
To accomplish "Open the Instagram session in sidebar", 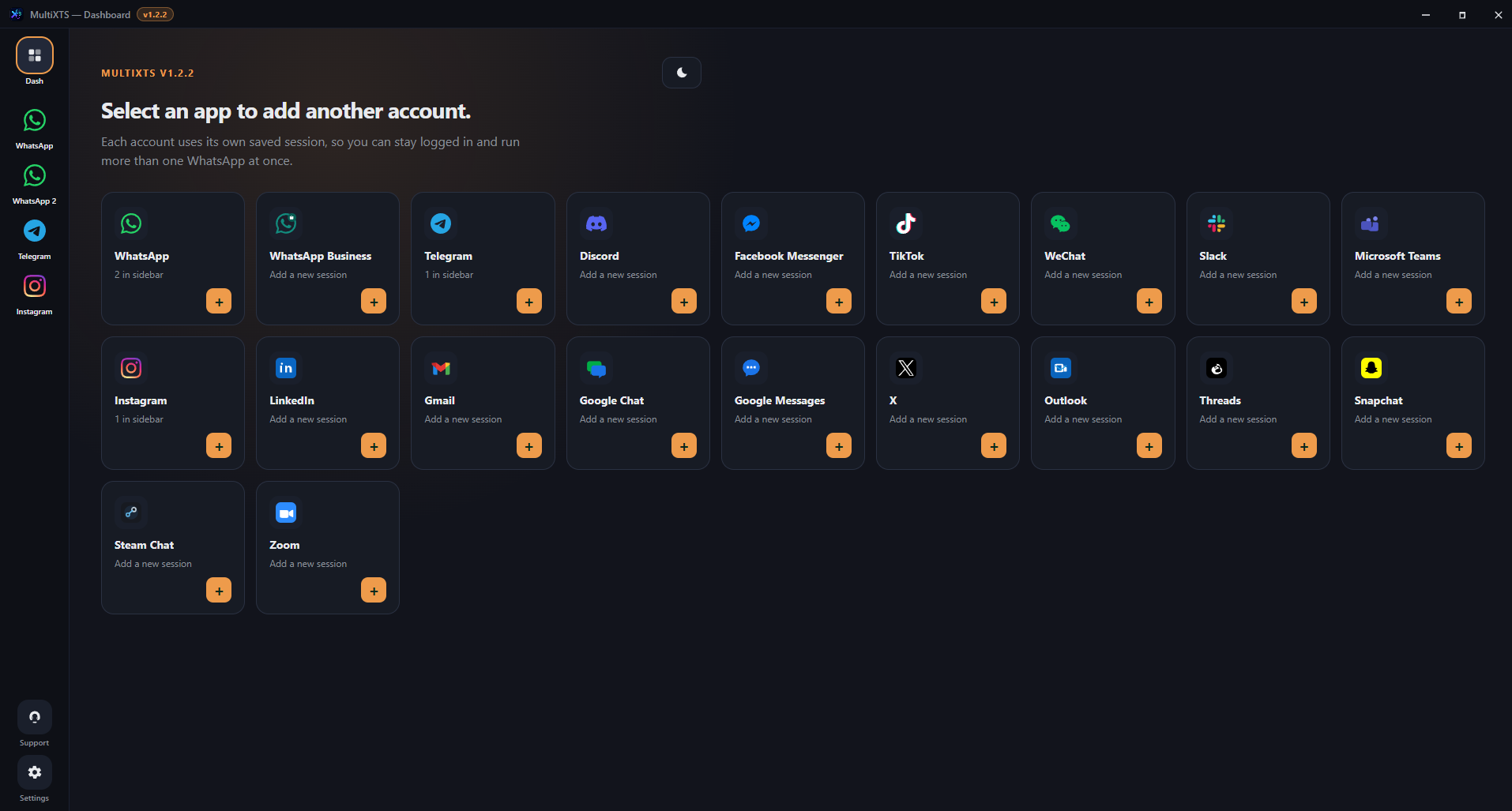I will pyautogui.click(x=35, y=287).
